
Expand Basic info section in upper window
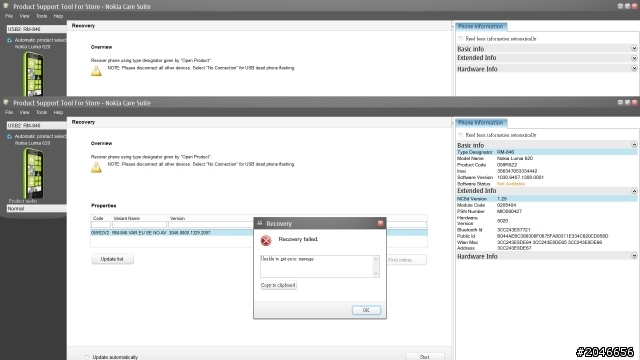pyautogui.click(x=634, y=48)
